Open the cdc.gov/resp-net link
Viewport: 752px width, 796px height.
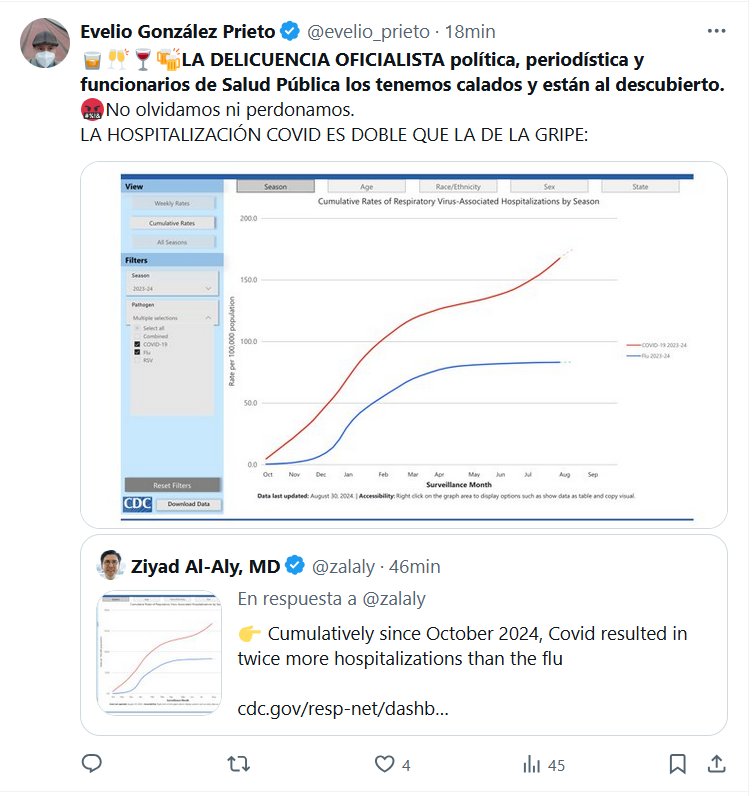pos(342,709)
